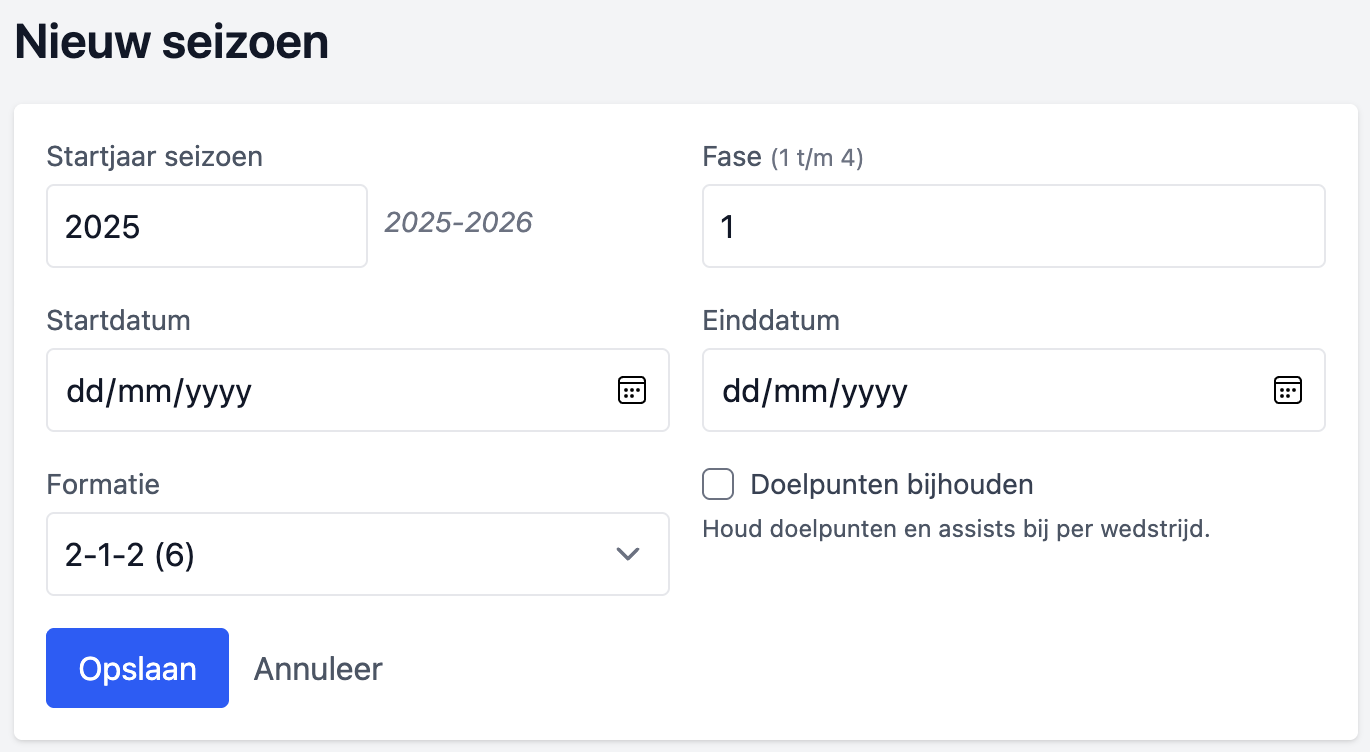1370x752 pixels.
Task: Click the chevron on the Formatie field
Action: (x=628, y=554)
